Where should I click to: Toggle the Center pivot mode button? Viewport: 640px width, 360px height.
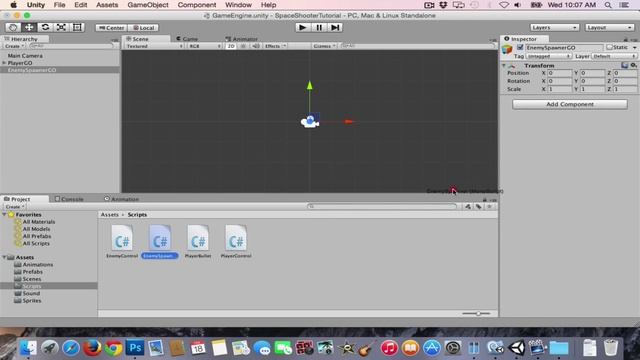tap(111, 28)
